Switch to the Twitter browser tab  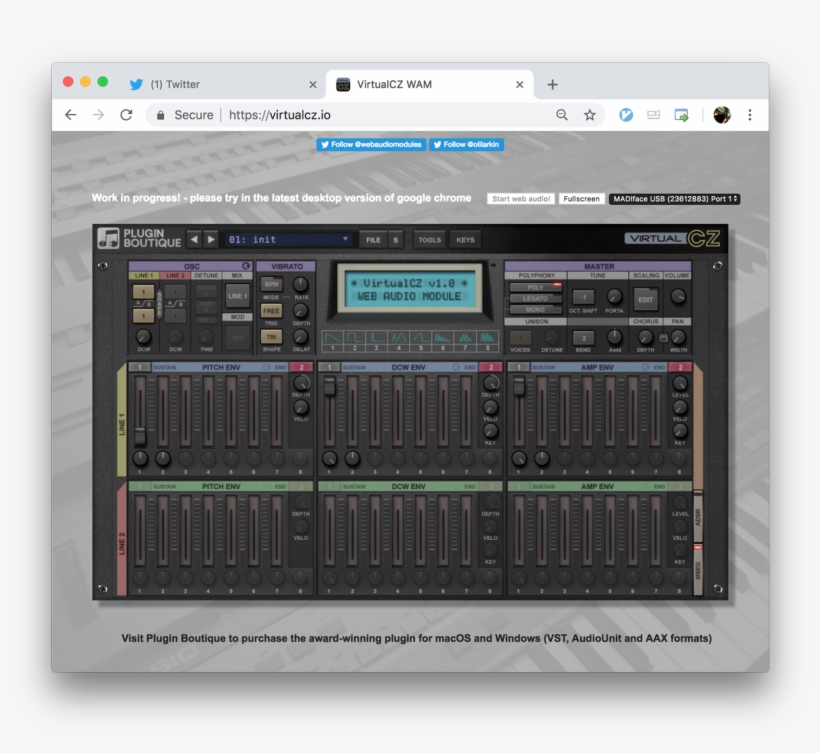(x=215, y=85)
